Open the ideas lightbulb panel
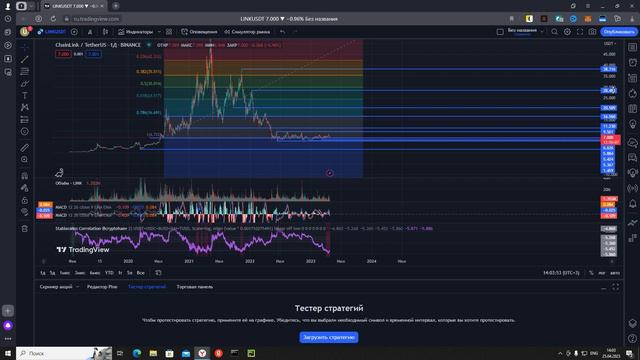Image resolution: width=640 pixels, height=360 pixels. pyautogui.click(x=632, y=124)
